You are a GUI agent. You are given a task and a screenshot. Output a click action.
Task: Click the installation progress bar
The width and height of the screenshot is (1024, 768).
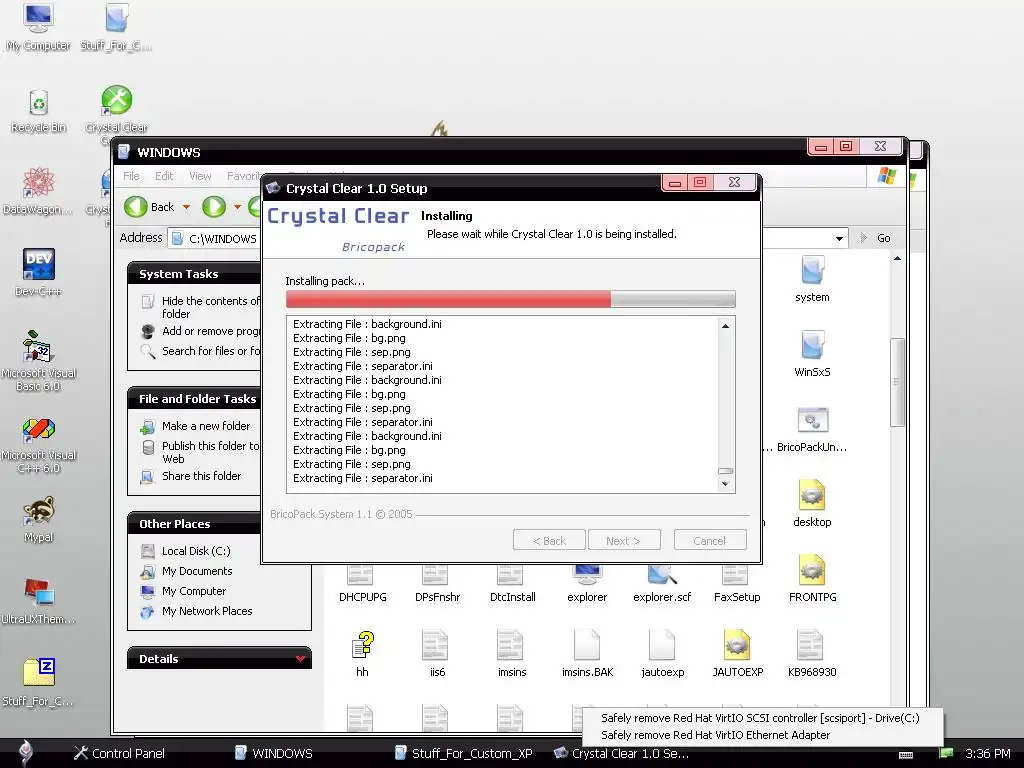pos(511,299)
